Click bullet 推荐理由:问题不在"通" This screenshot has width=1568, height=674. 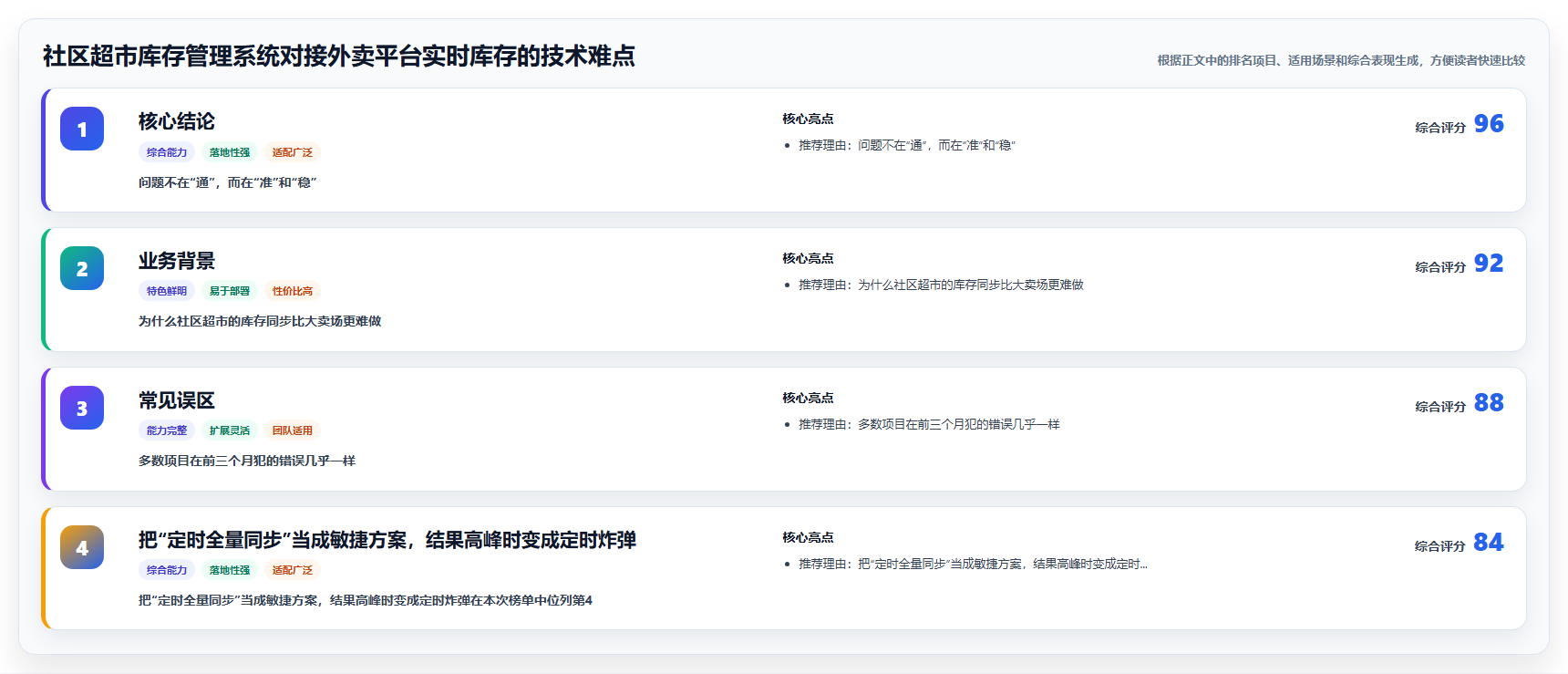907,145
